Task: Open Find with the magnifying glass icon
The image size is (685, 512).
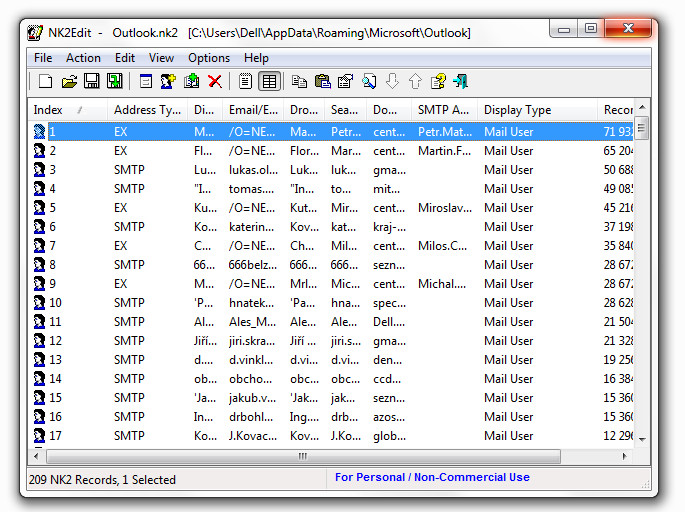Action: point(369,81)
